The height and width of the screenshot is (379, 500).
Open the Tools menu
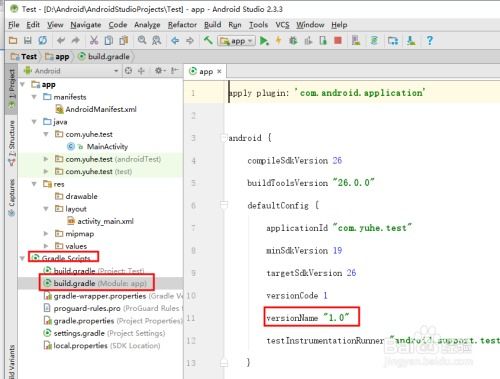258,25
